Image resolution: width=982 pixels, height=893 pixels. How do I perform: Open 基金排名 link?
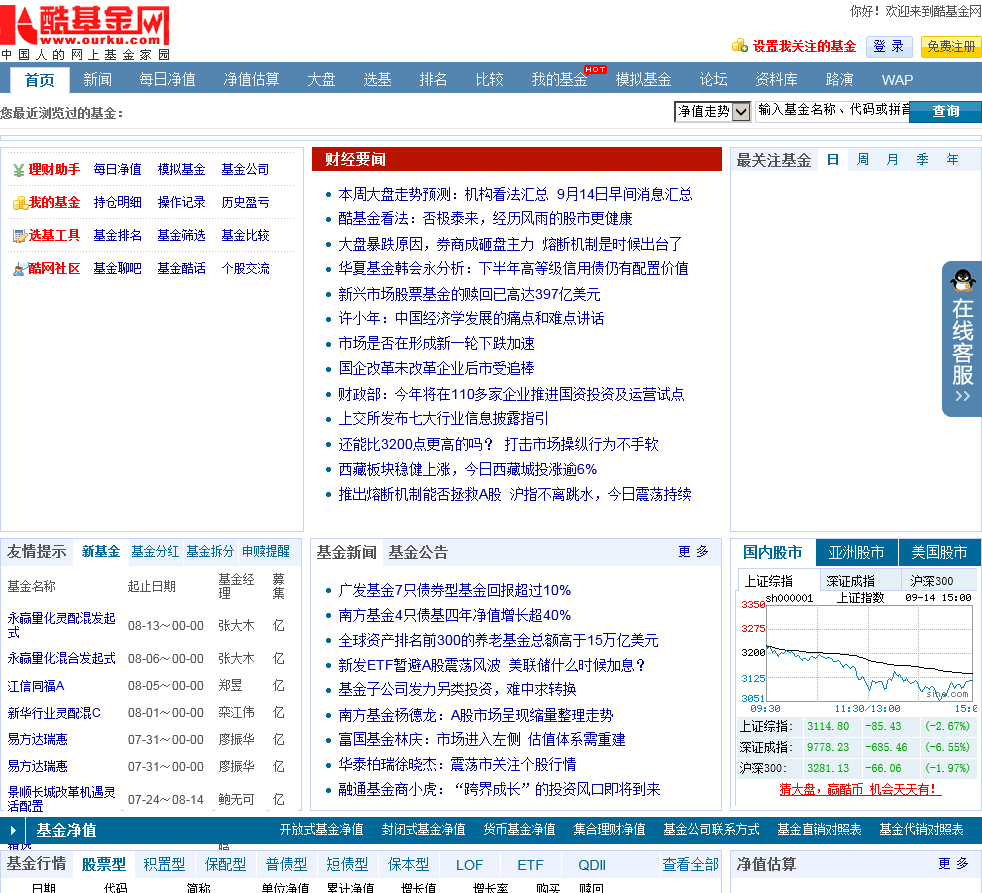(x=117, y=235)
